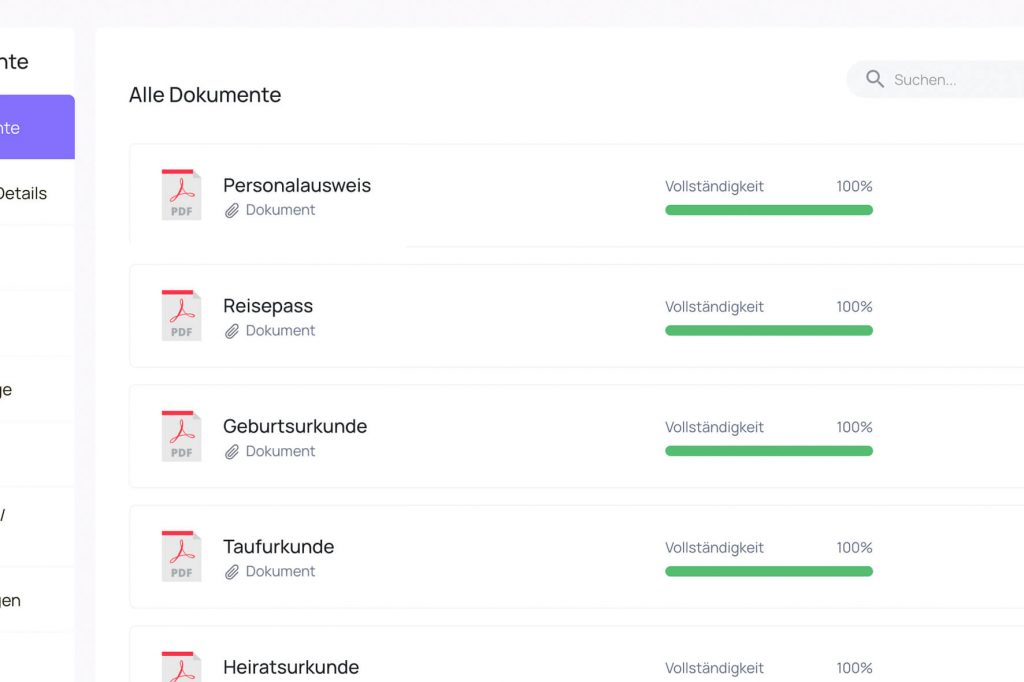Click the paperclip icon under Reisepass
The height and width of the screenshot is (682, 1024).
click(232, 331)
